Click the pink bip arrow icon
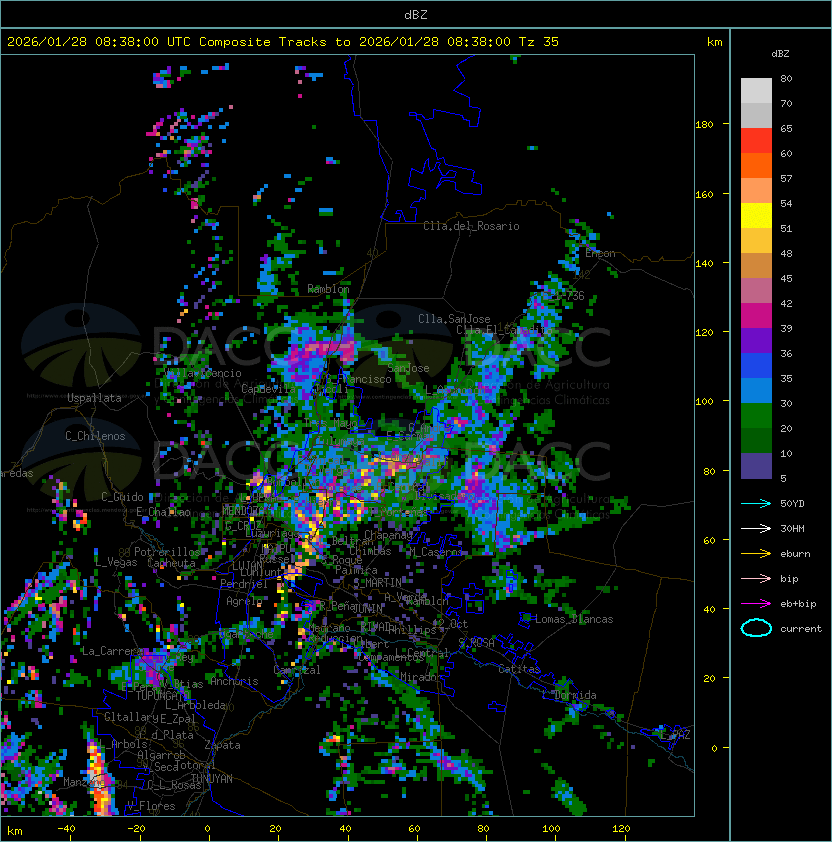The image size is (832, 842). 756,578
